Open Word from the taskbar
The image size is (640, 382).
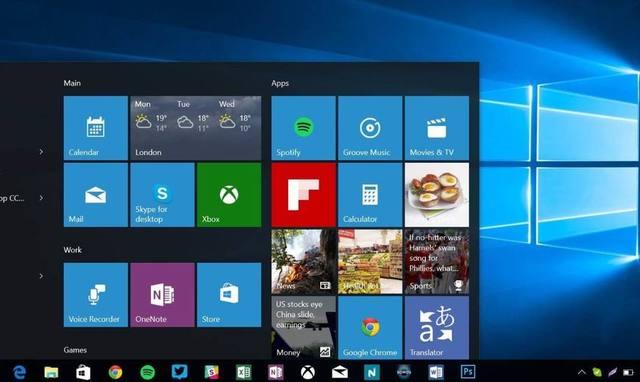click(436, 372)
